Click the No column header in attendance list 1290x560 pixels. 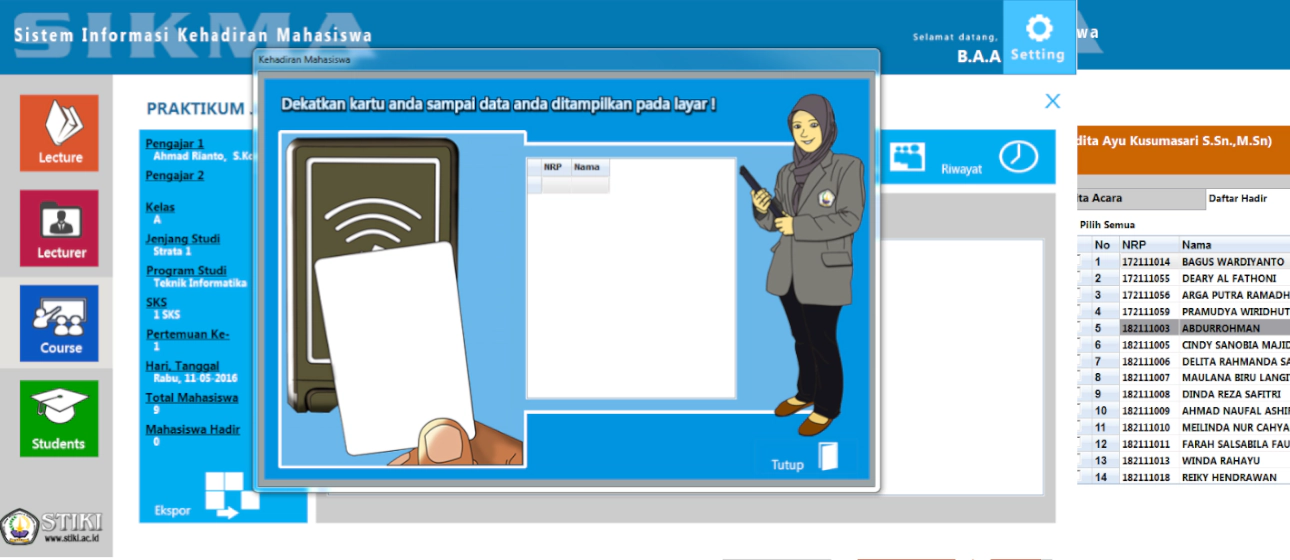pyautogui.click(x=1102, y=244)
